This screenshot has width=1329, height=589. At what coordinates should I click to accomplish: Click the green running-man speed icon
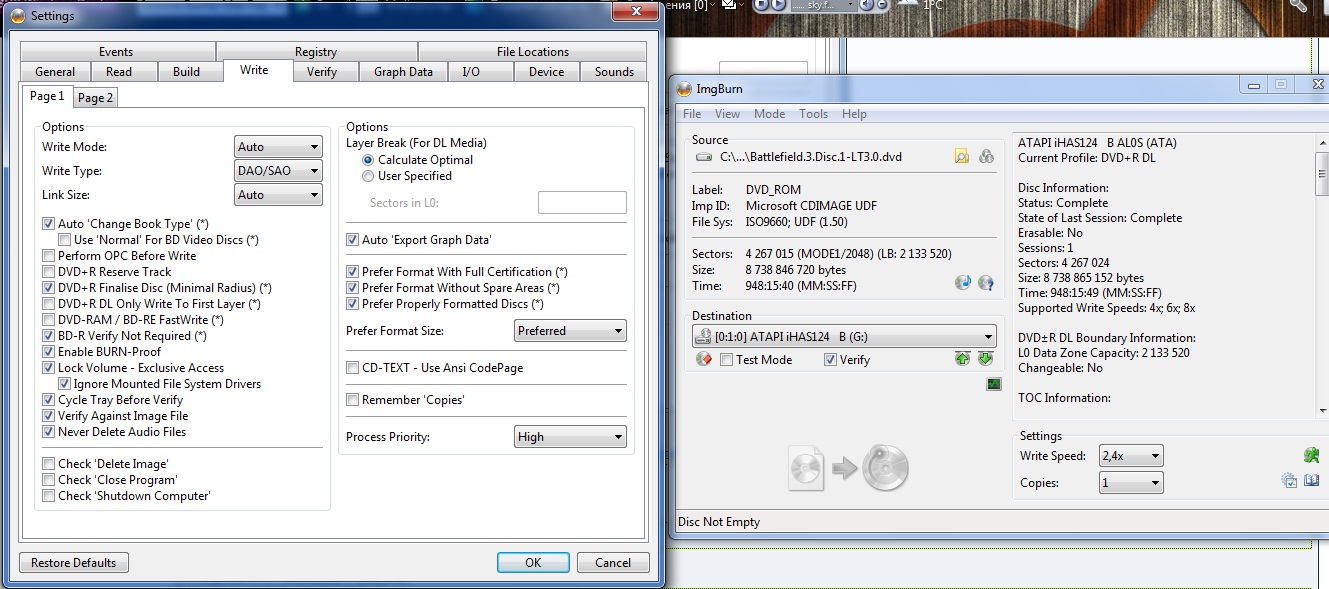pos(1311,455)
